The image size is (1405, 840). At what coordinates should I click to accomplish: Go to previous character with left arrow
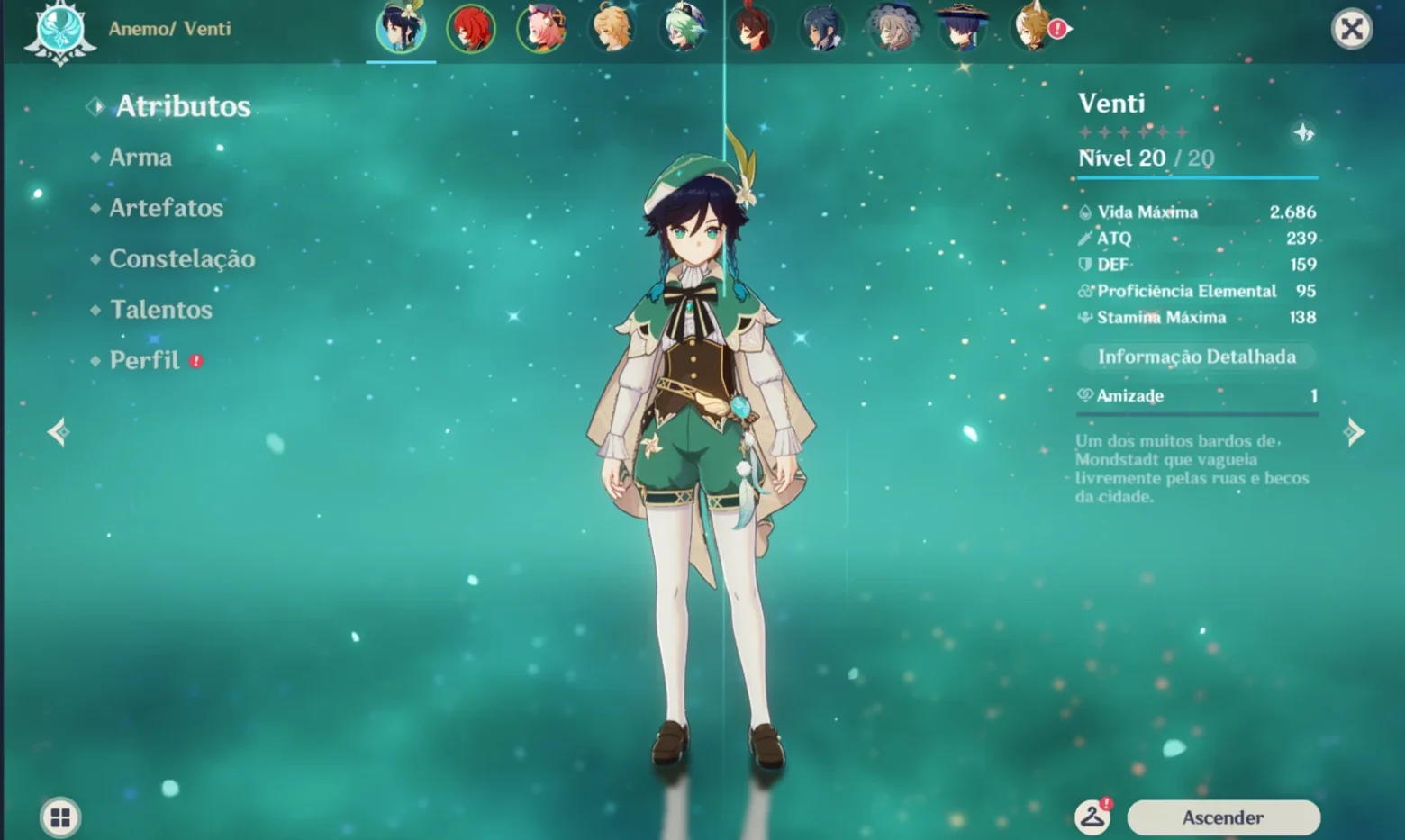click(x=59, y=432)
